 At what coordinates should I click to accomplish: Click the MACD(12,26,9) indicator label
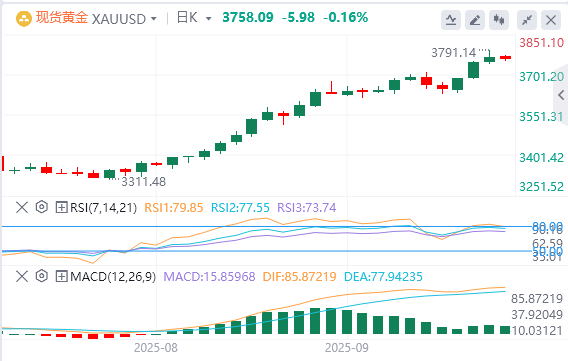(113, 277)
